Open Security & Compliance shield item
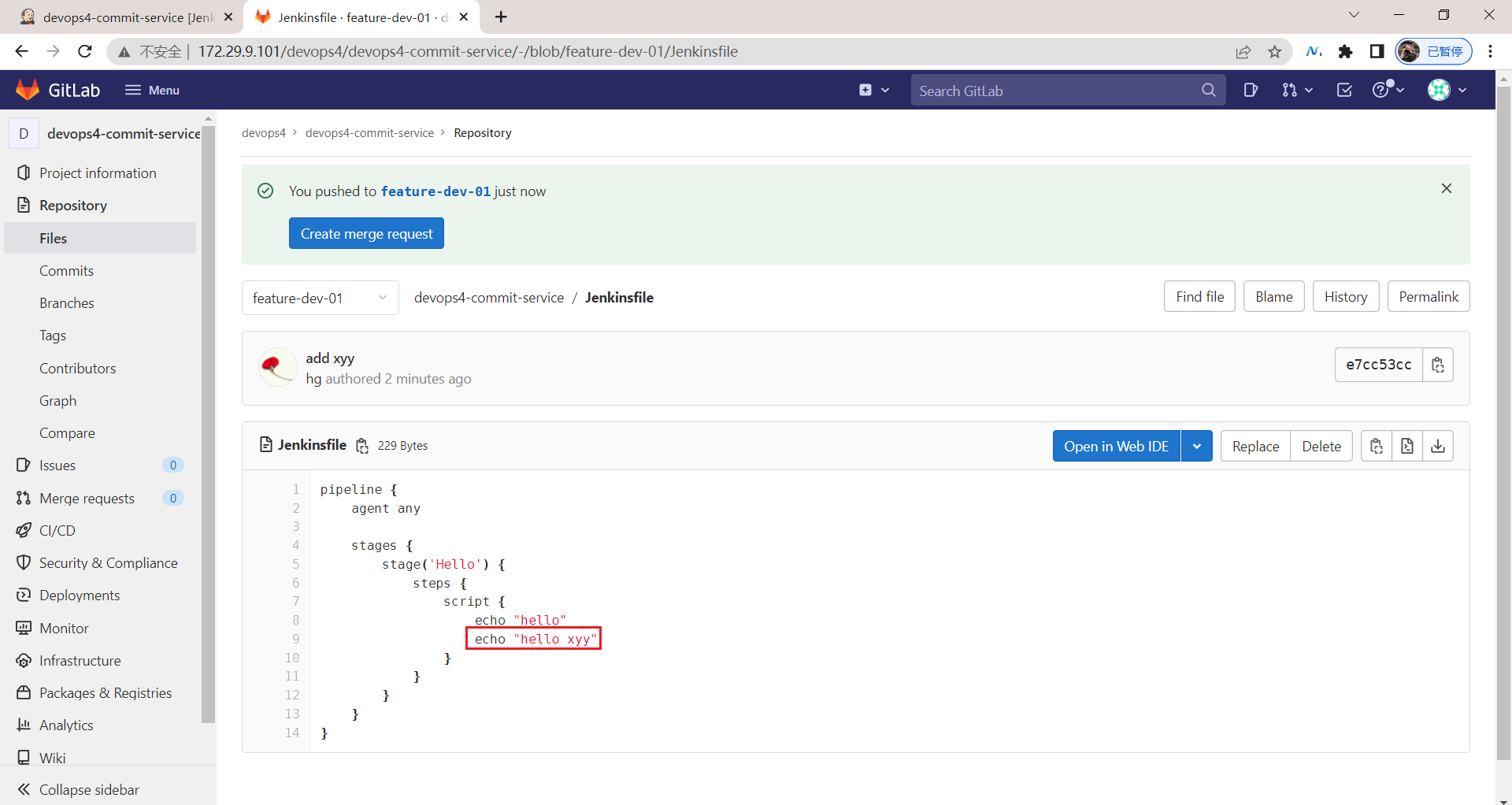Image resolution: width=1512 pixels, height=805 pixels. click(100, 562)
